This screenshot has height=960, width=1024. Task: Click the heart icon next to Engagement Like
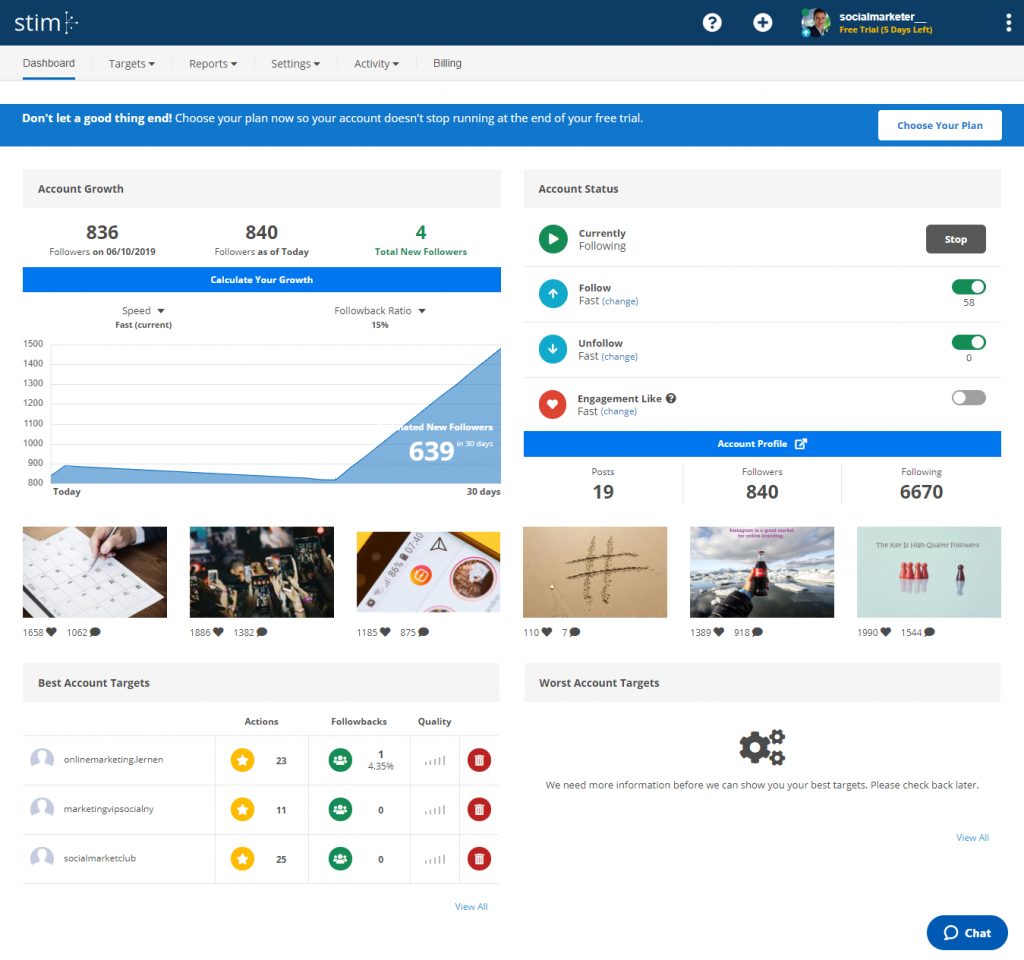(553, 404)
